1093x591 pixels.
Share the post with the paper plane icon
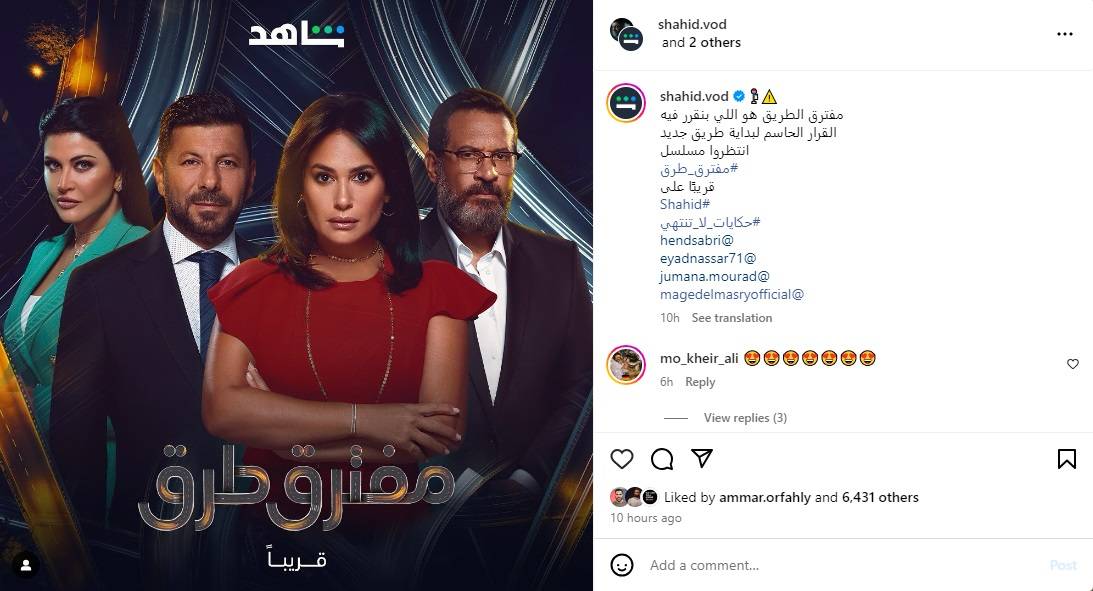[x=701, y=458]
